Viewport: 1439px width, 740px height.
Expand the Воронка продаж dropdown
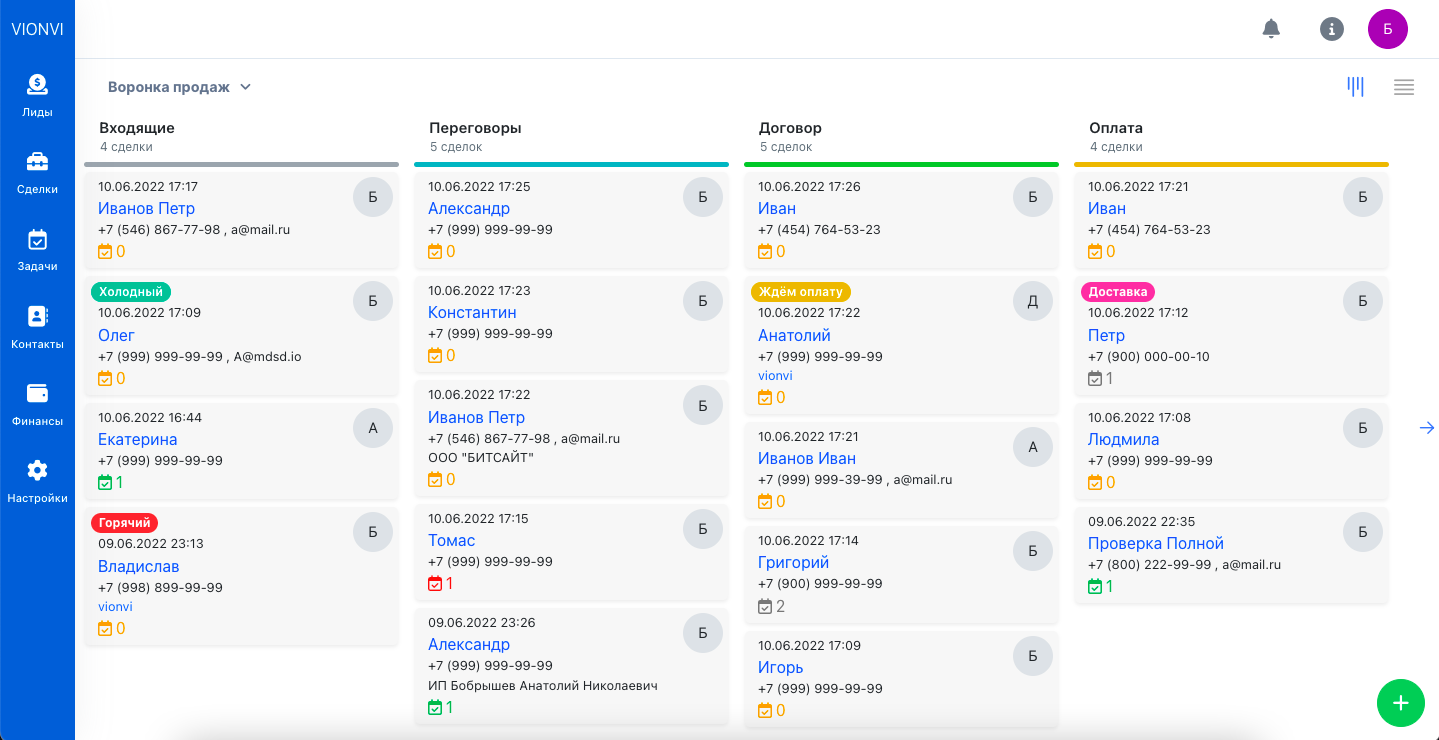[179, 87]
